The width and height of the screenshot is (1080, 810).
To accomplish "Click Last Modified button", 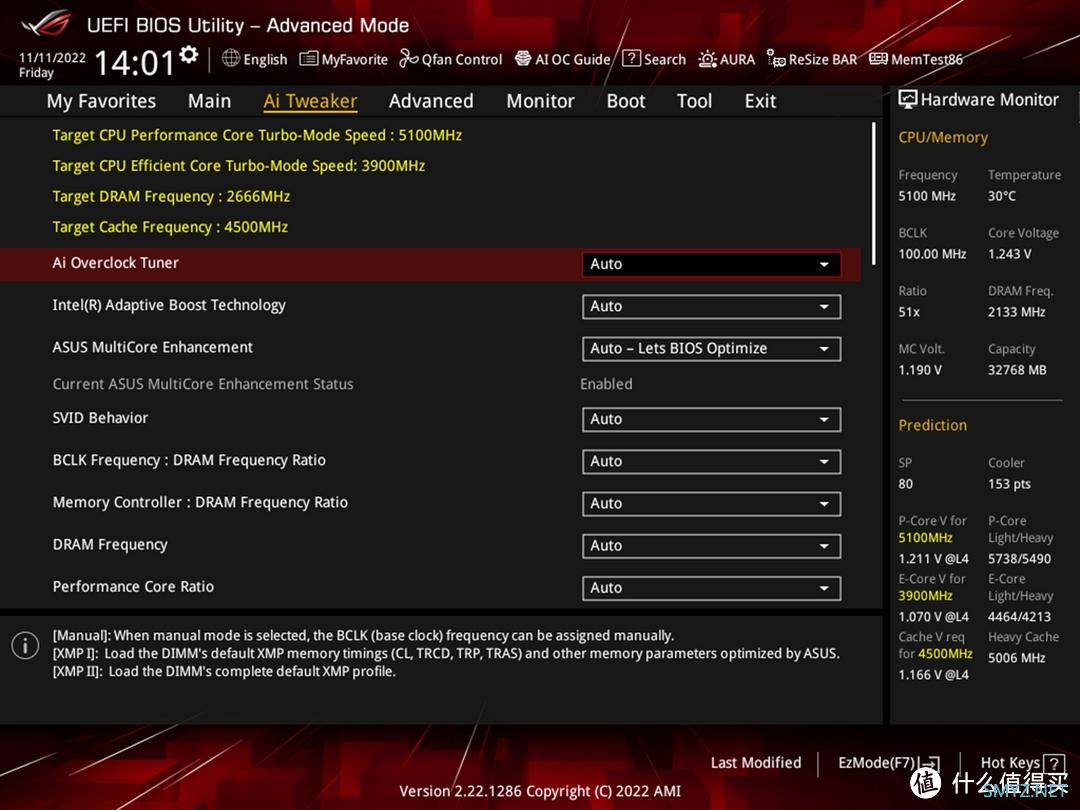I will (x=756, y=762).
